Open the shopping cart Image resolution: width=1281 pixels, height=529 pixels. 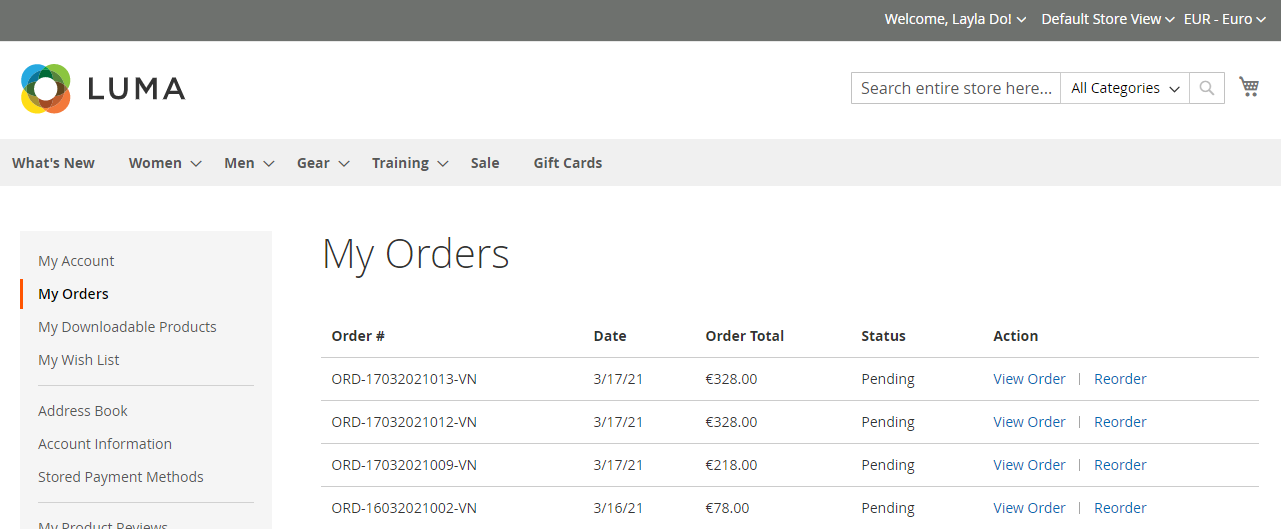[1248, 87]
